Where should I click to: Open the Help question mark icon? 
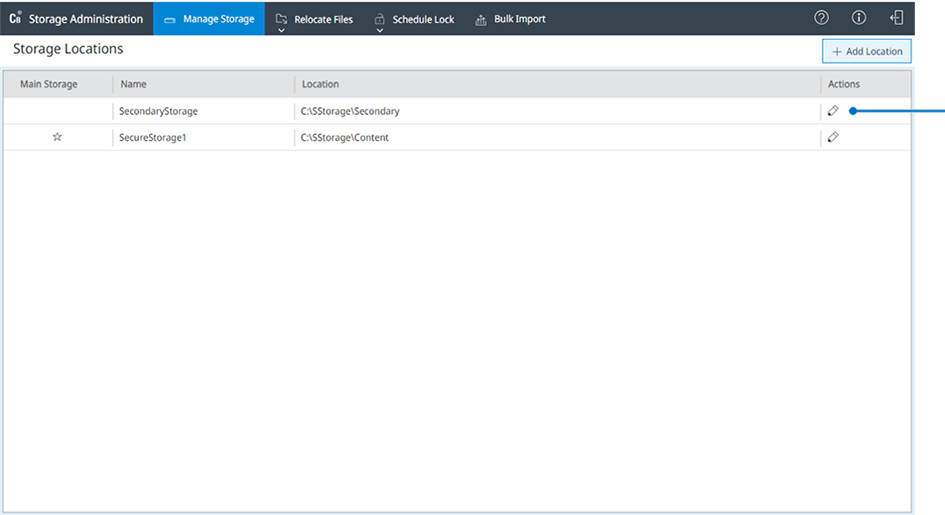[x=822, y=18]
